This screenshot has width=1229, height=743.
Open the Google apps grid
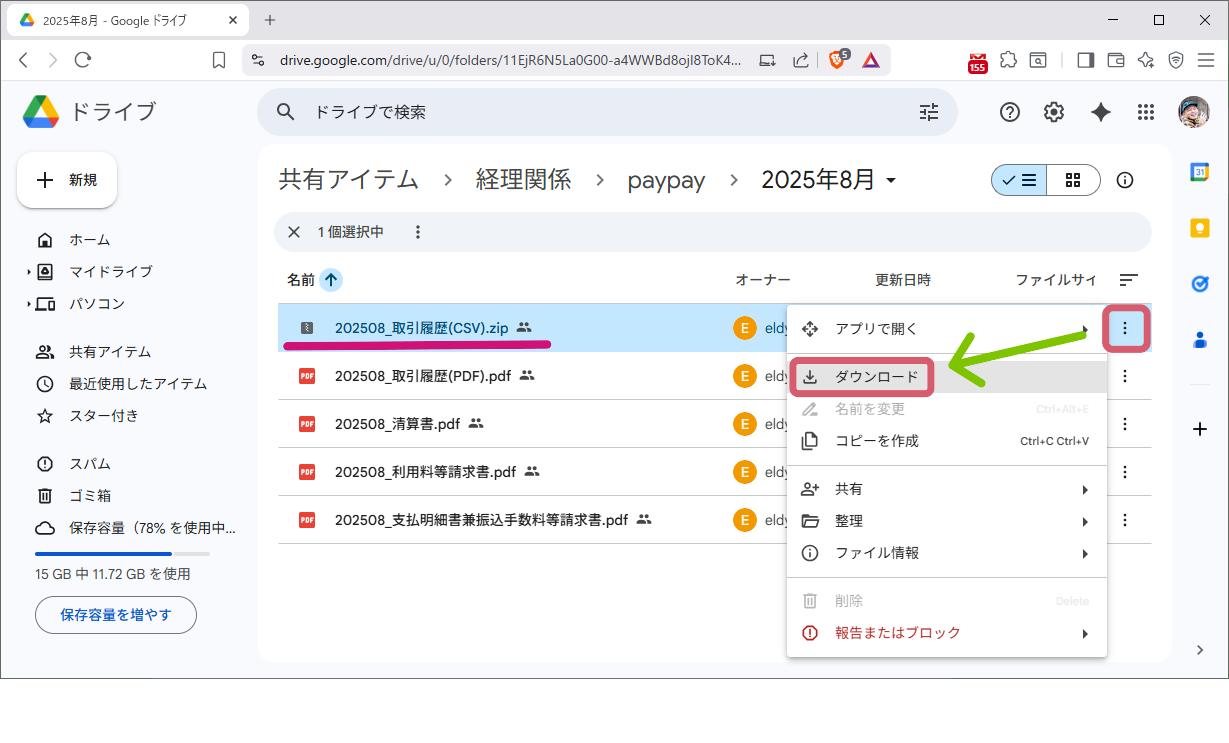(x=1146, y=112)
